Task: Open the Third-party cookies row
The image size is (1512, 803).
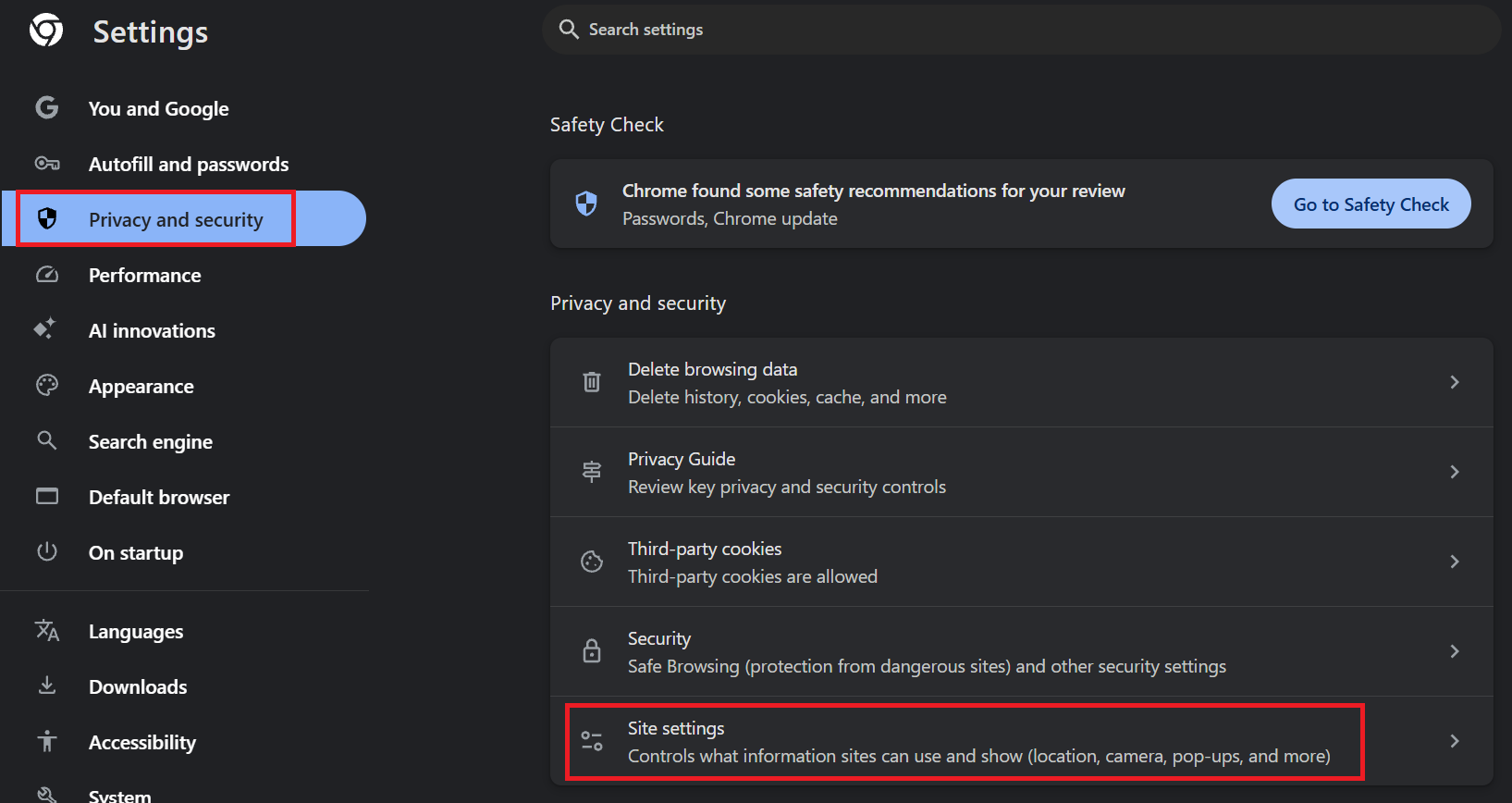Action: coord(1021,562)
